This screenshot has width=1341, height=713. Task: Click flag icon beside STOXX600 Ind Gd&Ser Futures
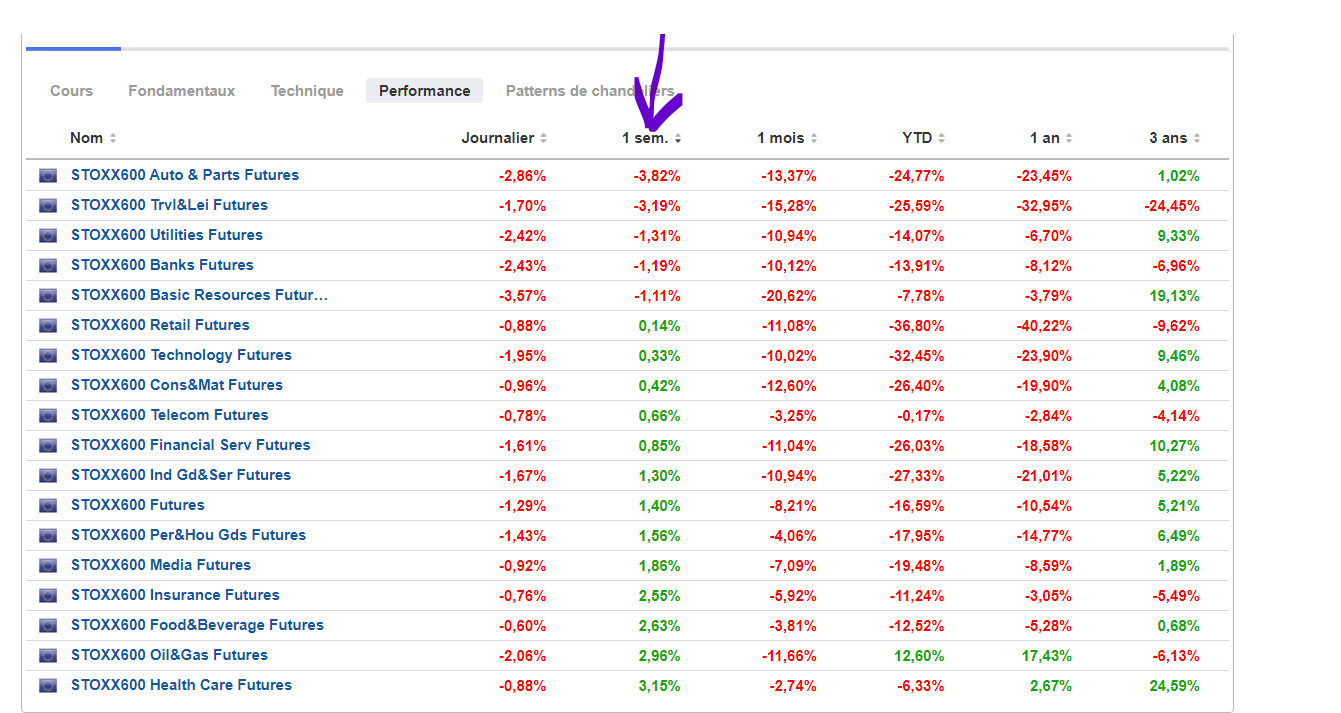[x=48, y=475]
